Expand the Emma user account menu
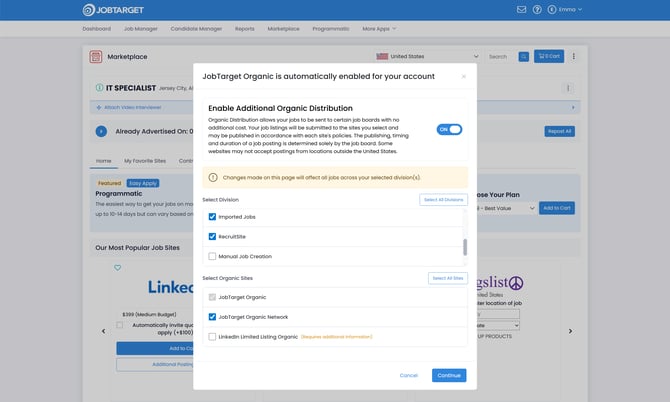The height and width of the screenshot is (402, 670). (568, 10)
